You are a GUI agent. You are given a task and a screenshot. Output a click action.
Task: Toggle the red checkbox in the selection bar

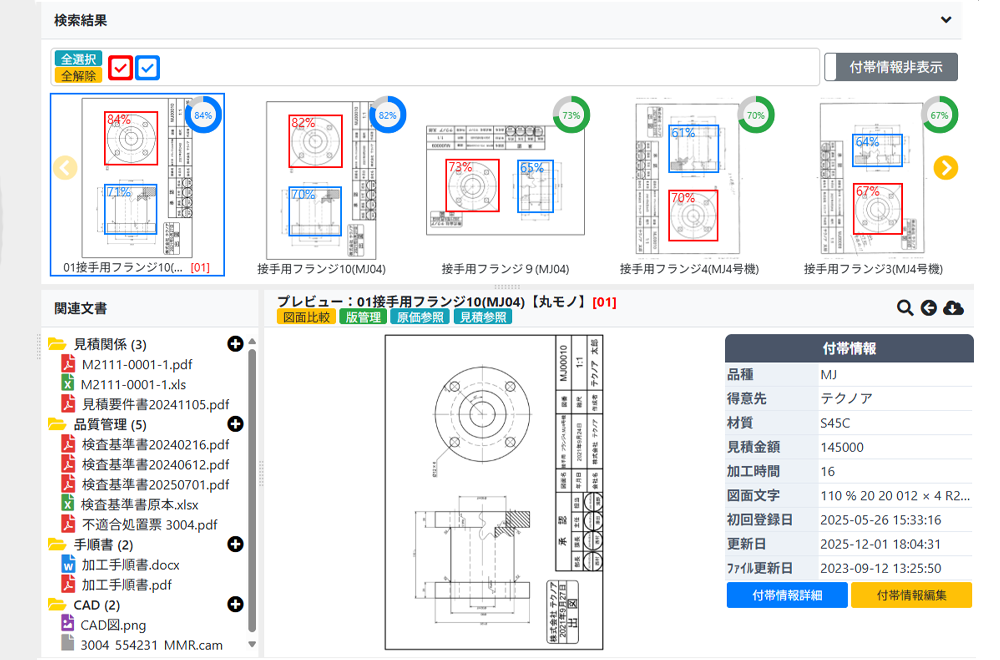click(119, 67)
